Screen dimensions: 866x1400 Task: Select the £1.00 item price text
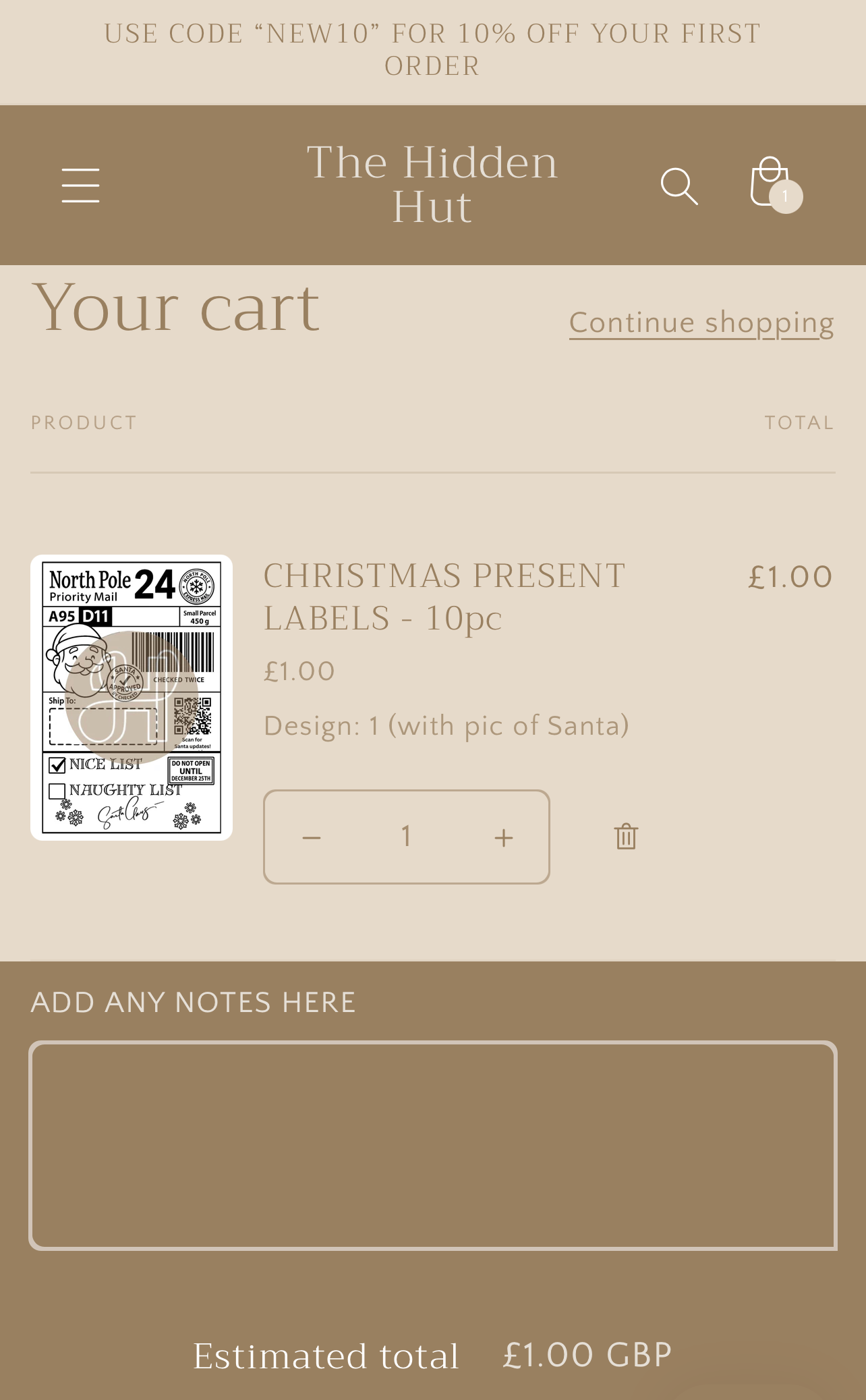click(299, 670)
